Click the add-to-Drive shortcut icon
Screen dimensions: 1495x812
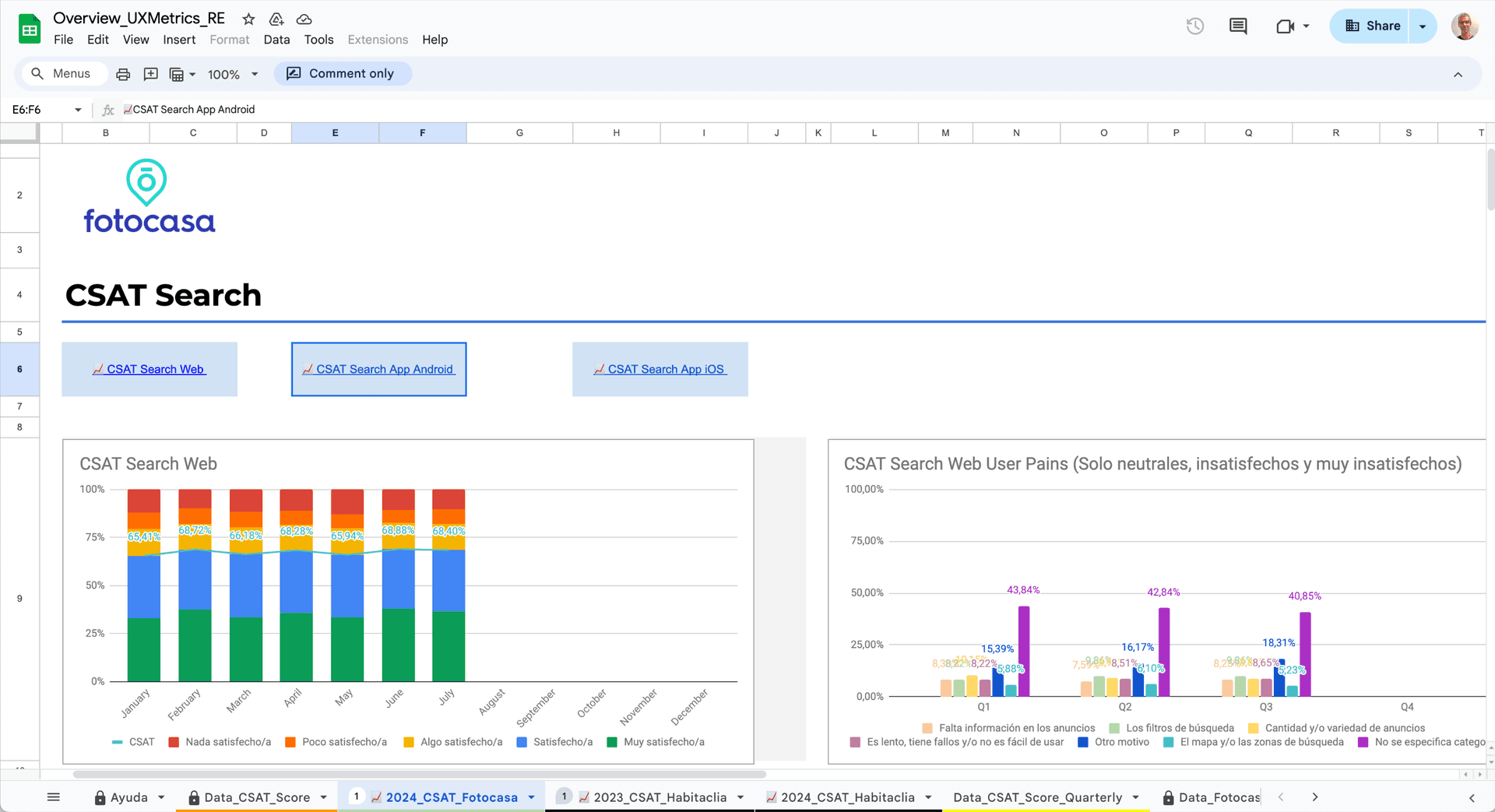pyautogui.click(x=276, y=19)
